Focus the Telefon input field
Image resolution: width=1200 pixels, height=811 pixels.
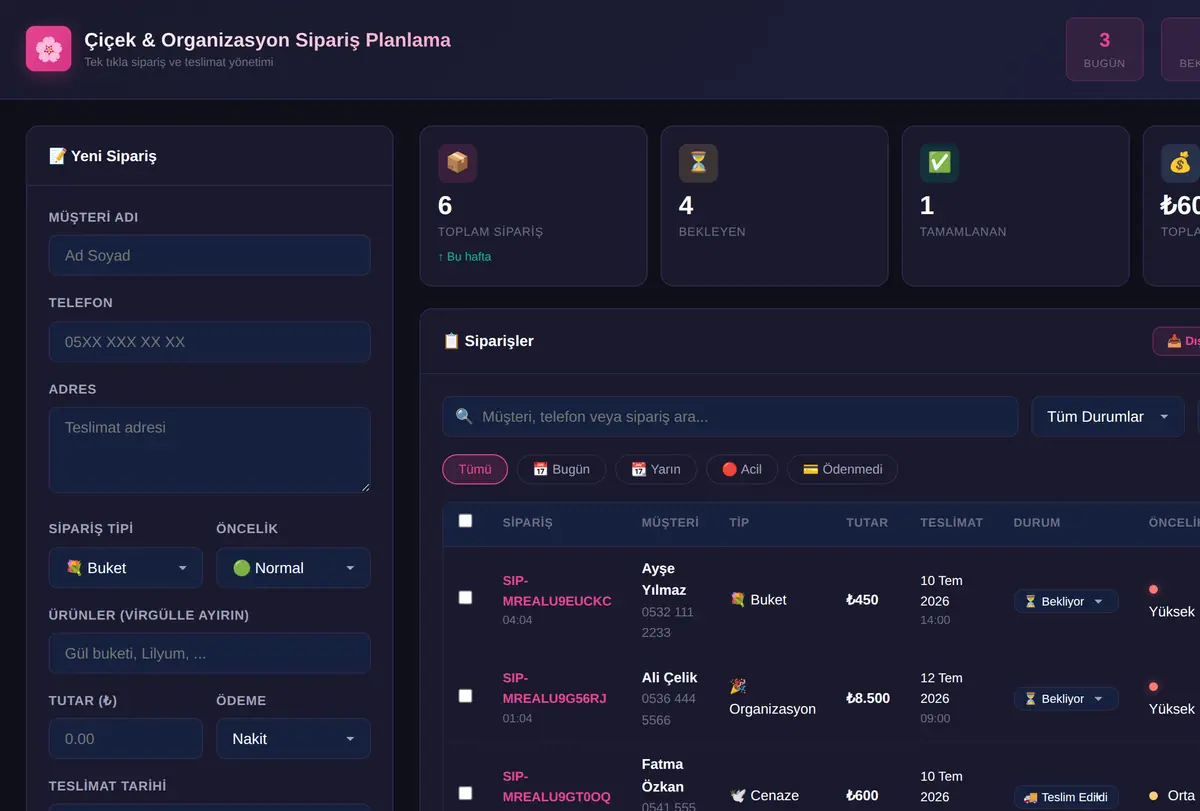tap(209, 342)
